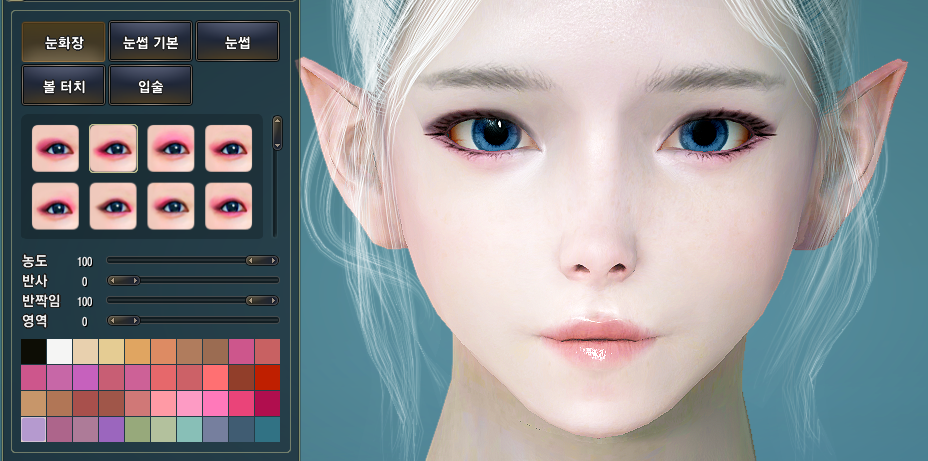This screenshot has height=461, width=928.
Task: Open the 눈썹 기본 tab
Action: point(150,42)
